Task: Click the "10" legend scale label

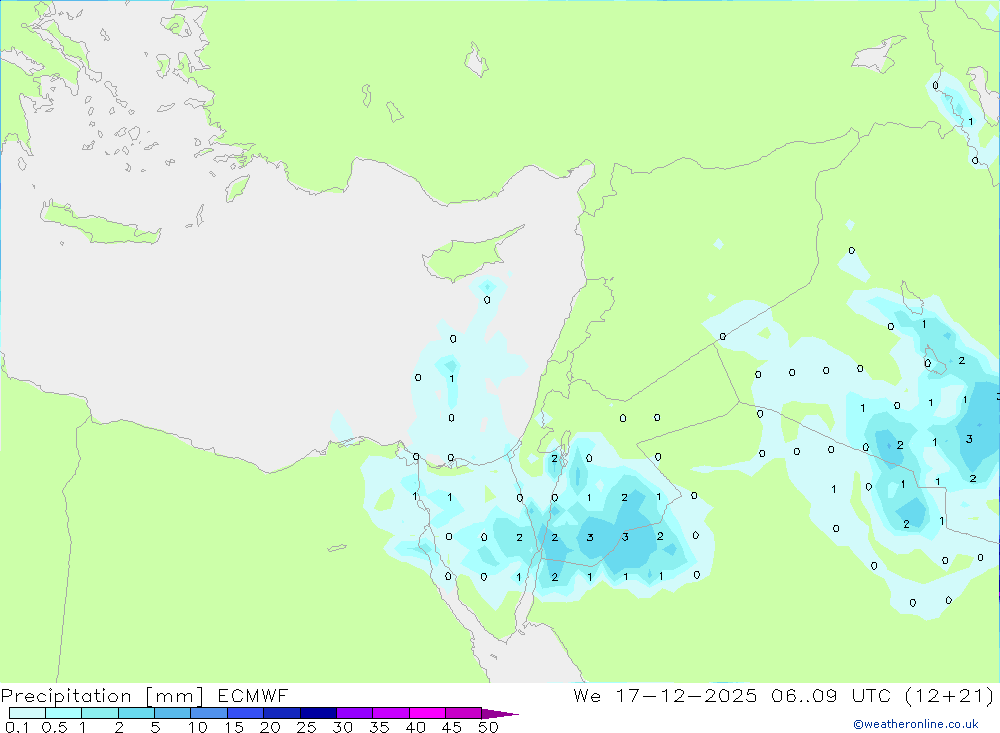Action: coord(198,727)
